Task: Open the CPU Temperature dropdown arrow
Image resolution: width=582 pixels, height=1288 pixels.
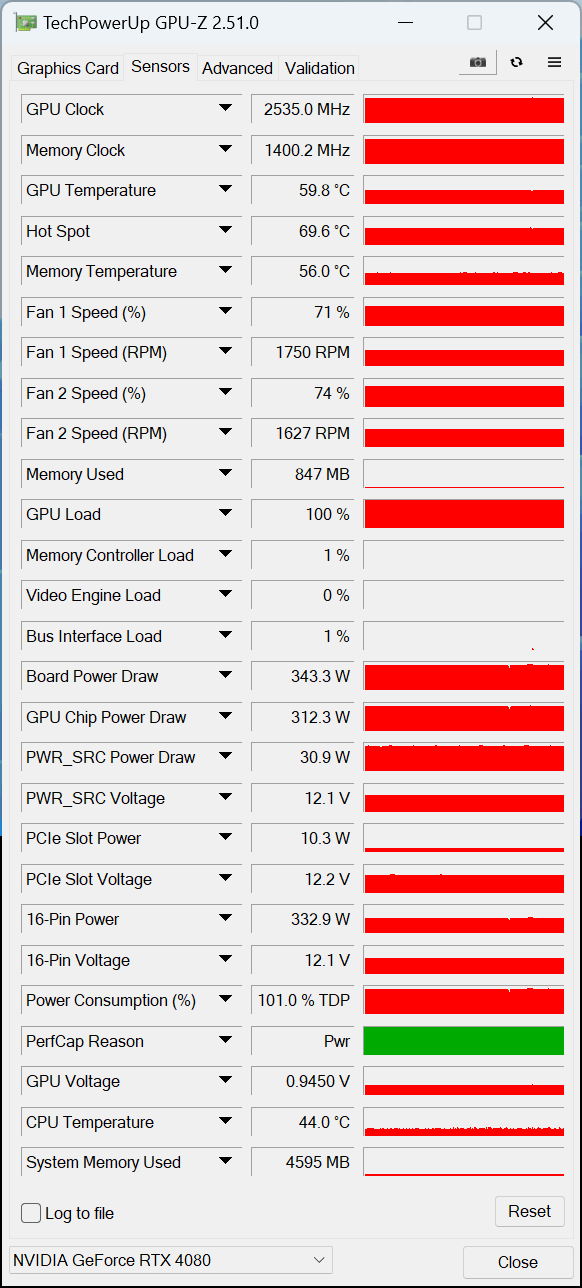Action: [225, 1122]
